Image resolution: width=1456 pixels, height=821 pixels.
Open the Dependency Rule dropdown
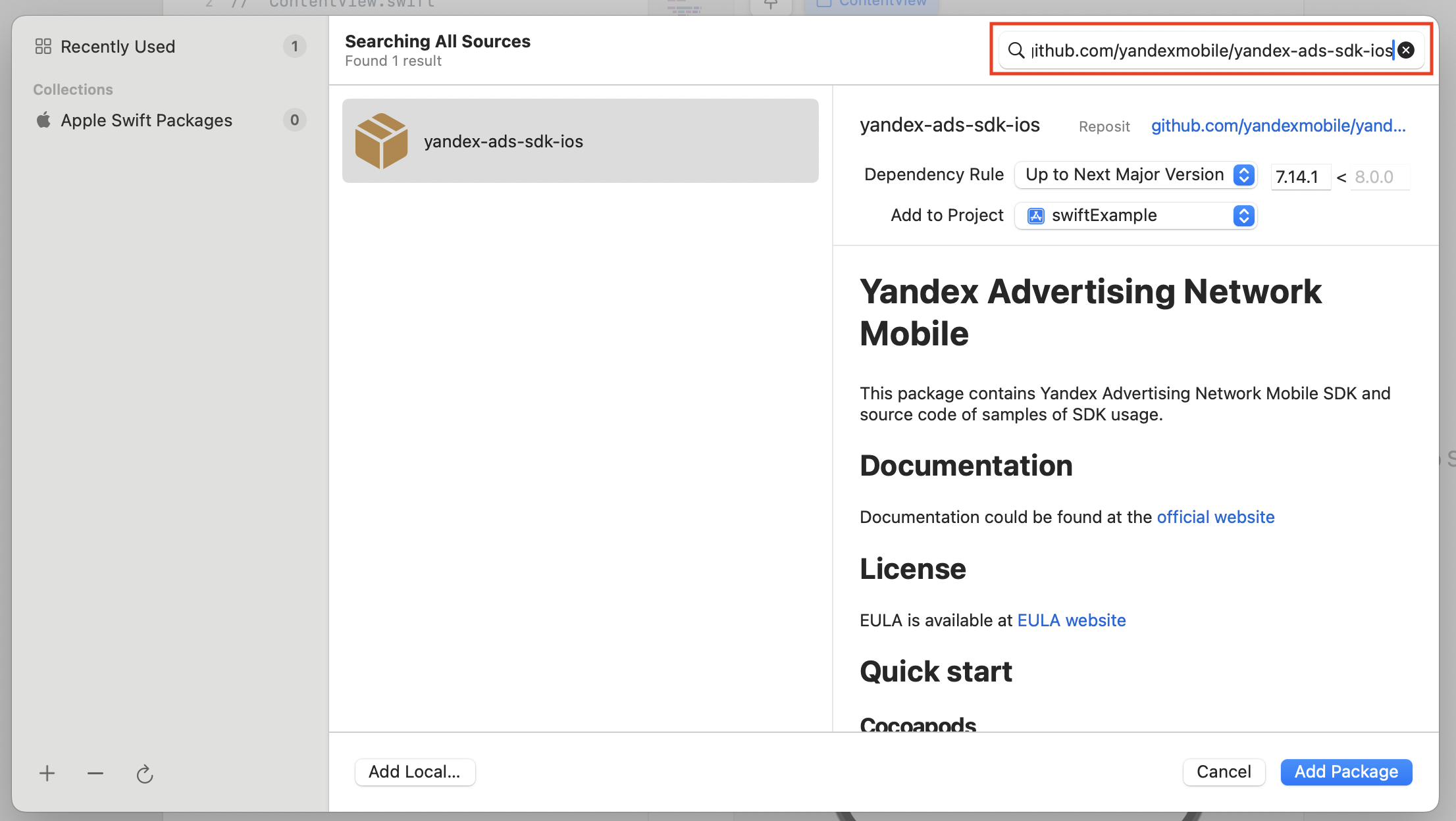click(x=1135, y=175)
